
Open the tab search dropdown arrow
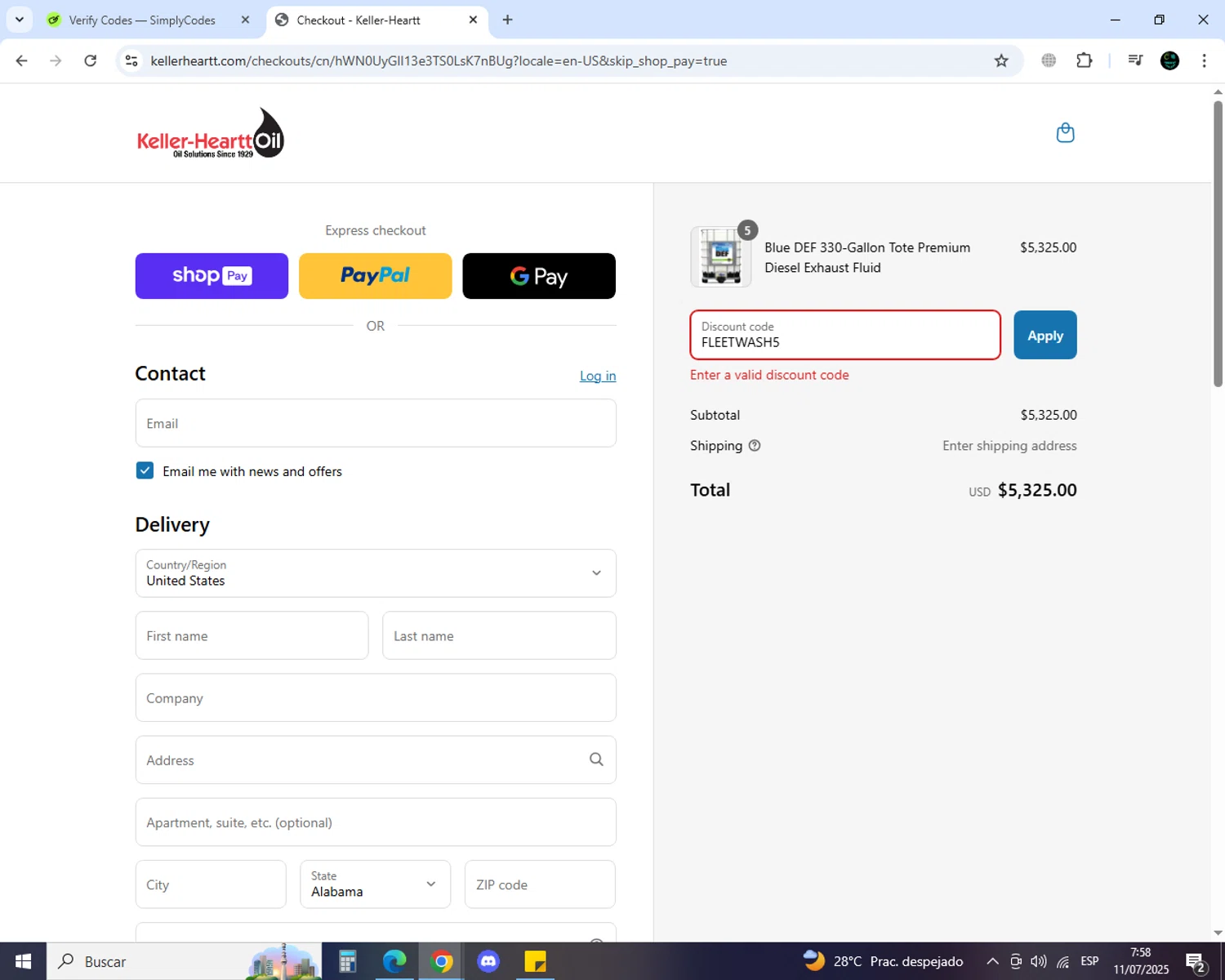click(x=19, y=20)
